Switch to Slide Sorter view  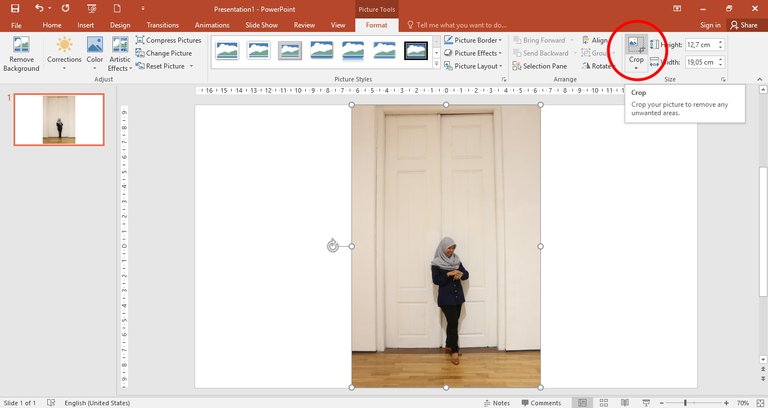click(603, 403)
